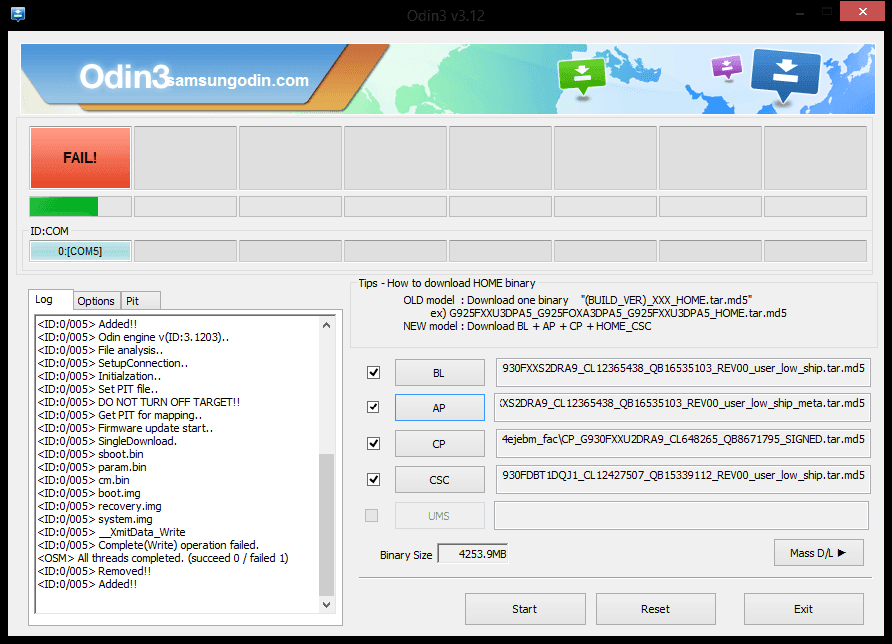The height and width of the screenshot is (644, 892).
Task: Click the 'Removed!!' log line
Action: [94, 571]
